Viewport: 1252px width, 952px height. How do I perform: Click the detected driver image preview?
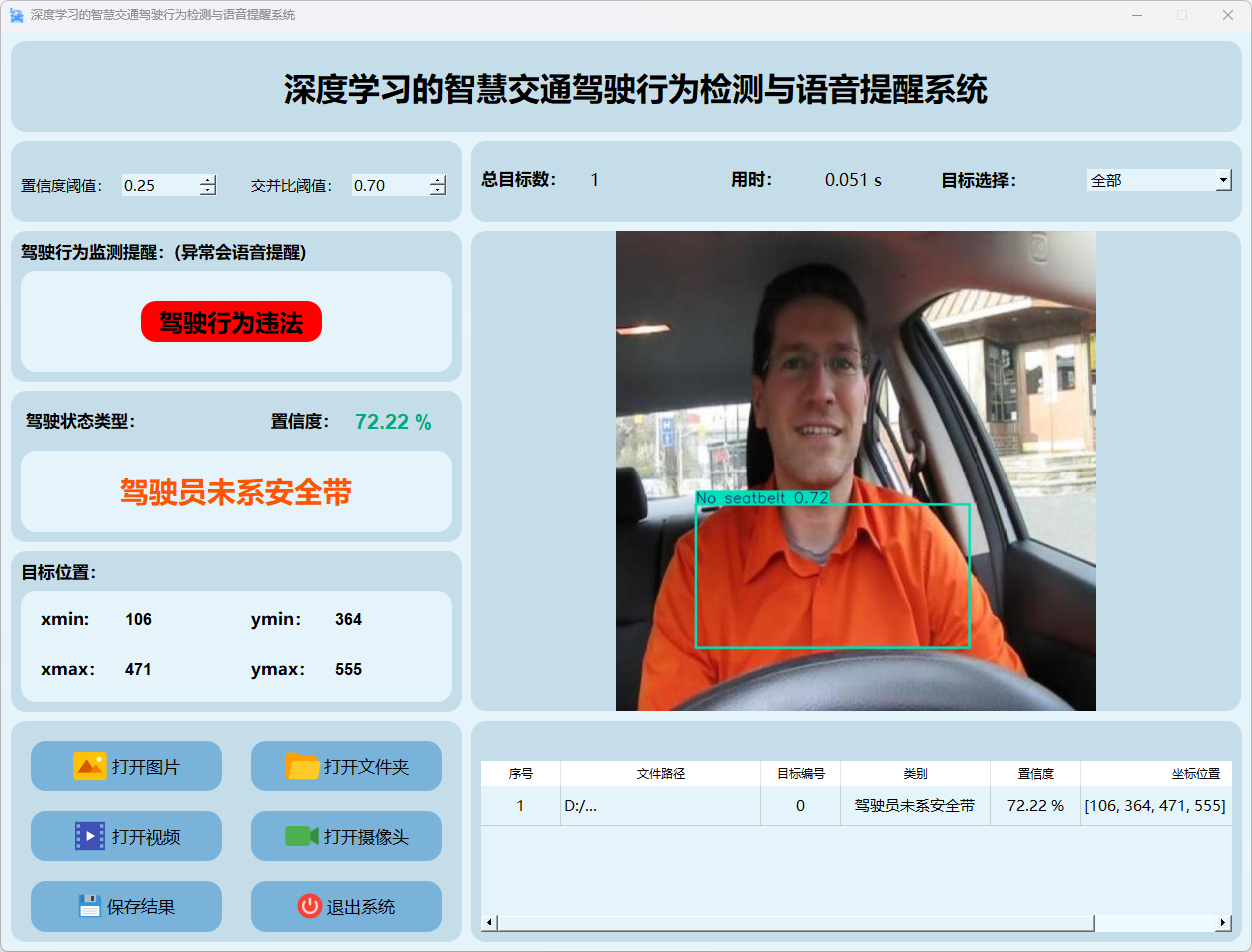855,471
